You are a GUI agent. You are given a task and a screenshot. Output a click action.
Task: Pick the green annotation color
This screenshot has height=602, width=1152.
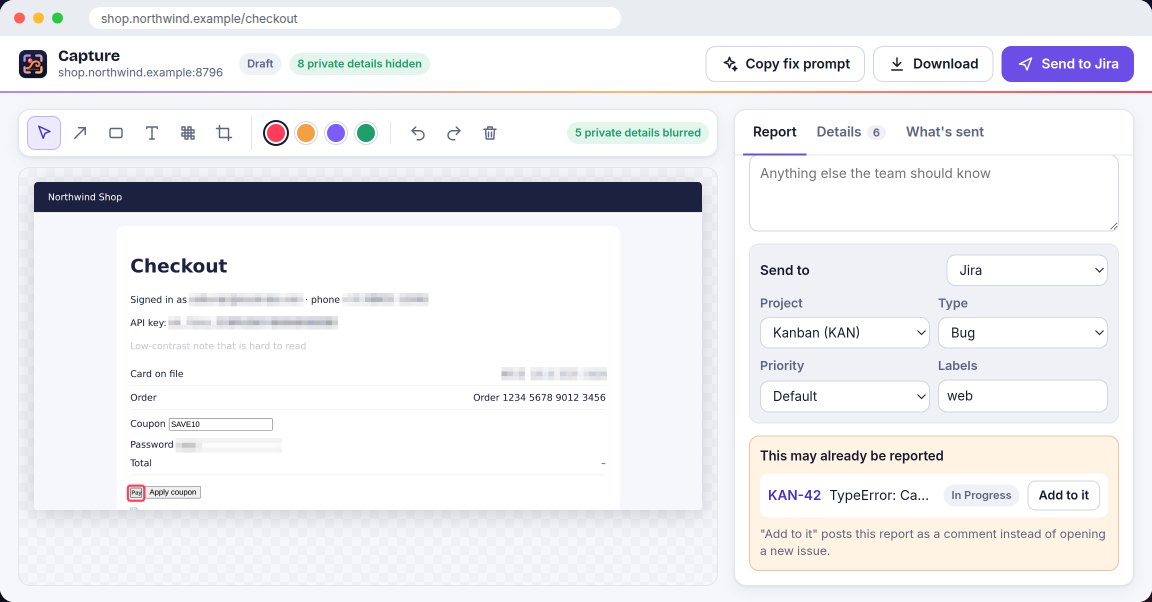366,133
